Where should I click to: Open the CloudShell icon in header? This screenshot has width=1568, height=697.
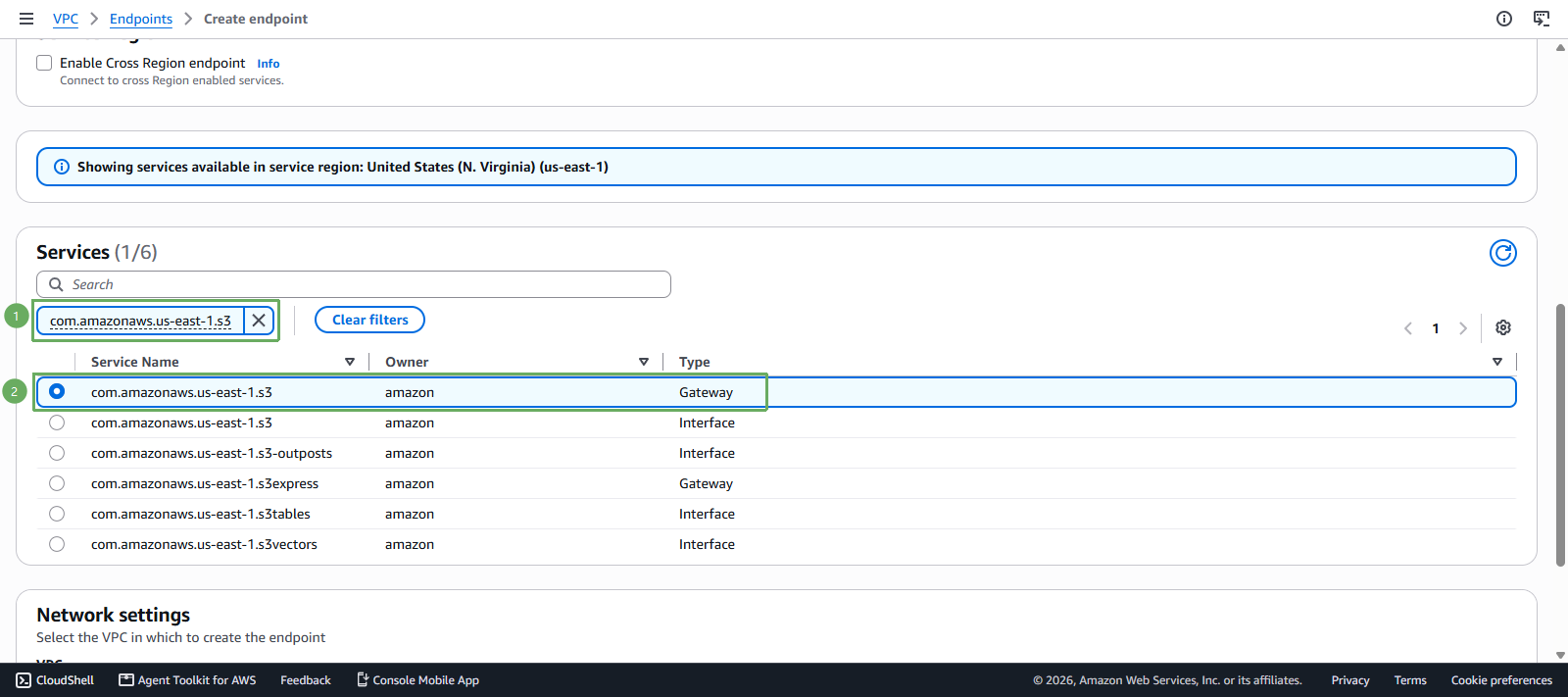(x=1542, y=19)
